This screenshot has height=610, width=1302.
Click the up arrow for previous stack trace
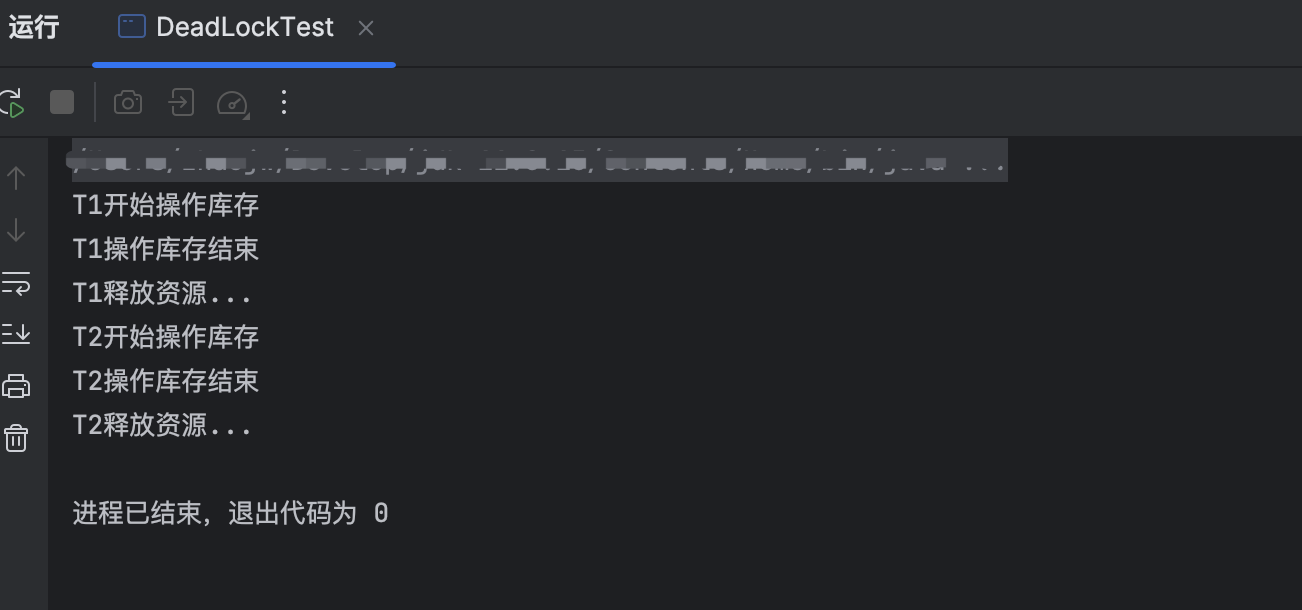(x=16, y=178)
